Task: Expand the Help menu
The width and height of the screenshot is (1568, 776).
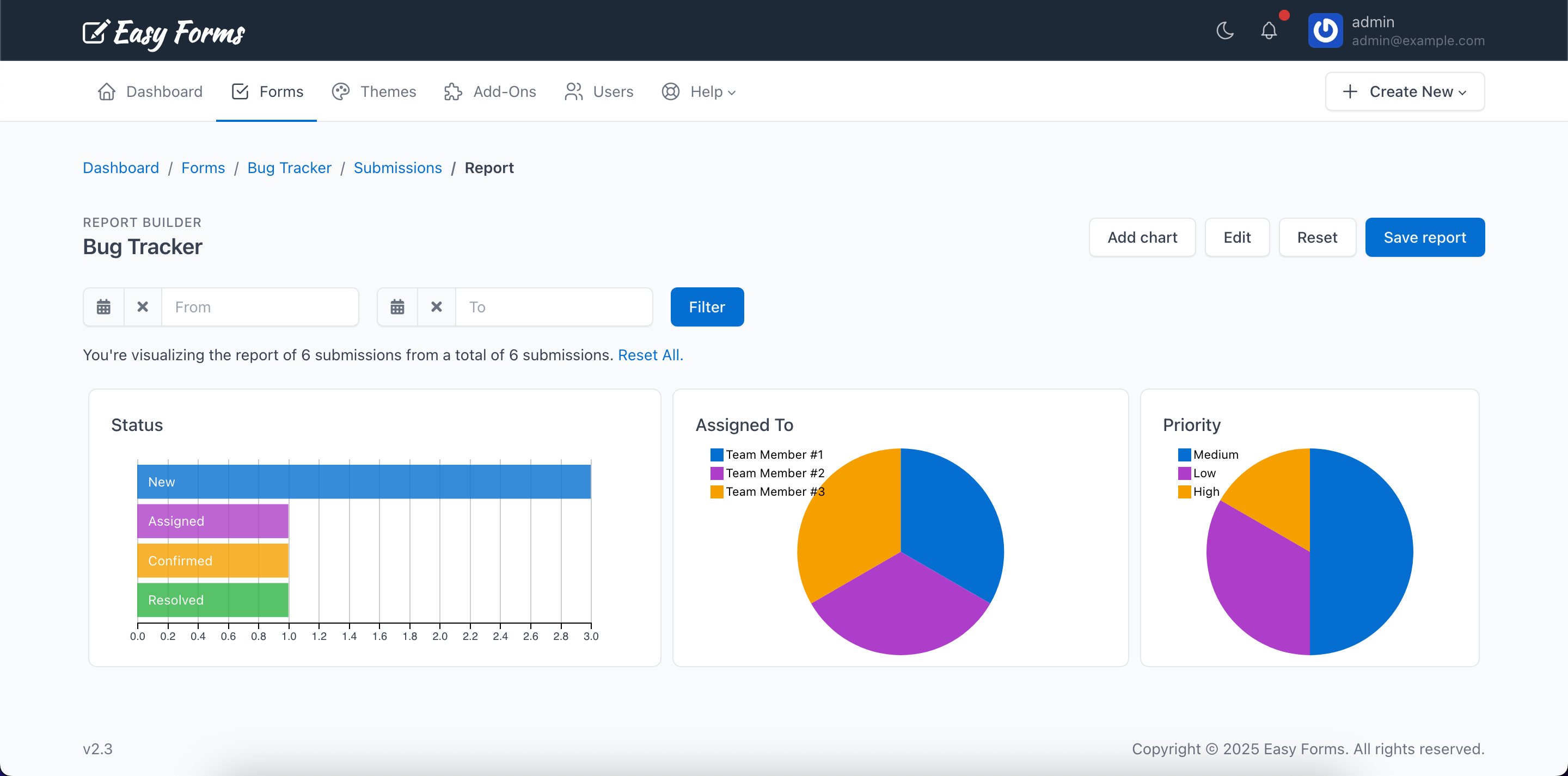Action: tap(699, 91)
